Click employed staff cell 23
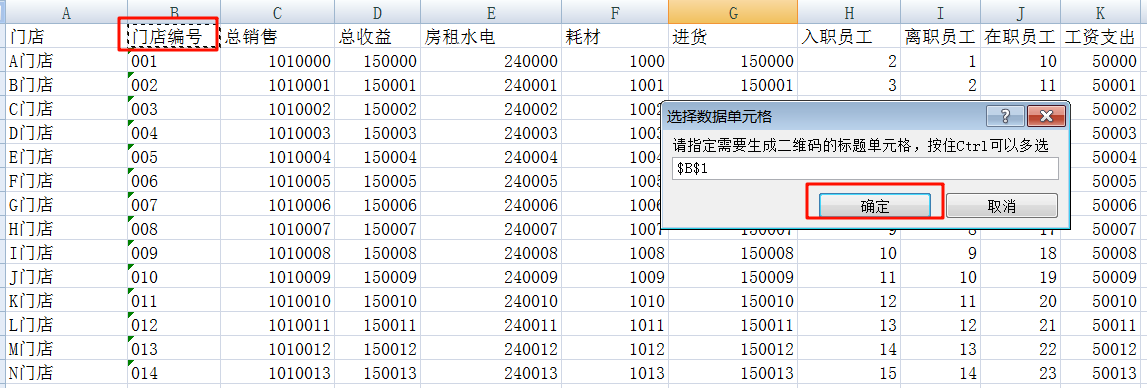 (x=1020, y=373)
